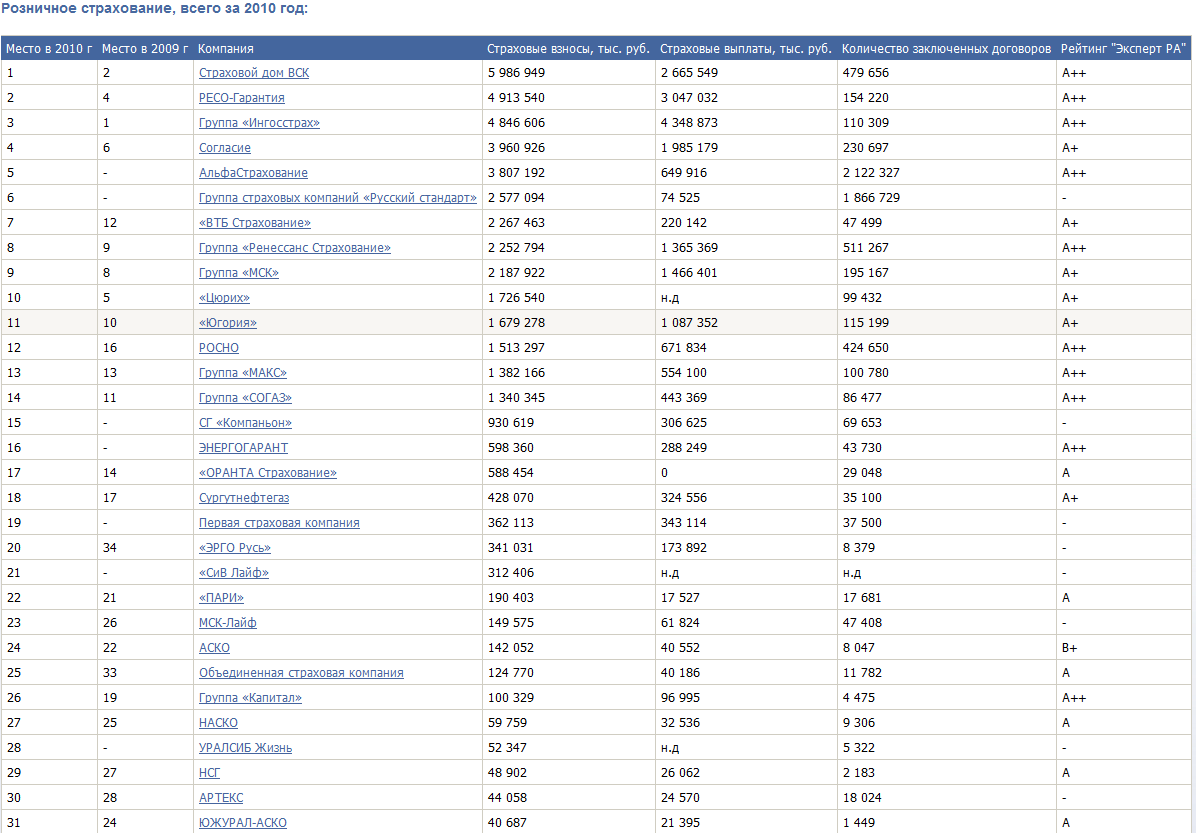1196x833 pixels.
Task: Select the «Югория» link
Action: (x=227, y=323)
